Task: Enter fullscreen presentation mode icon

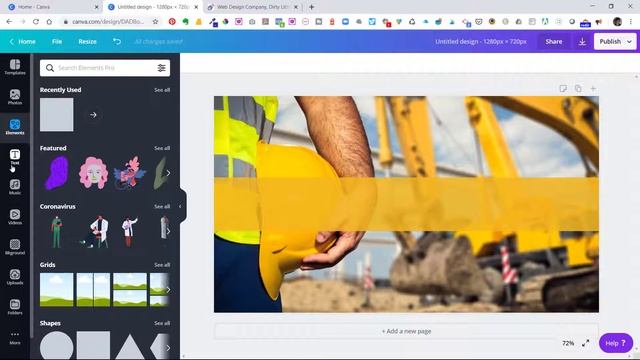Action: (x=586, y=343)
